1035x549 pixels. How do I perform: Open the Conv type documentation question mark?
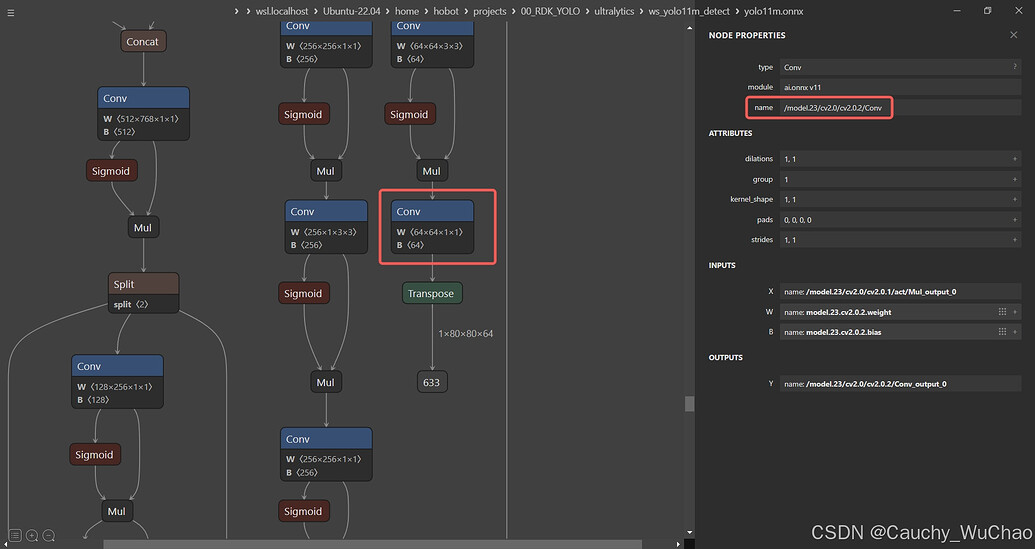pyautogui.click(x=1014, y=67)
